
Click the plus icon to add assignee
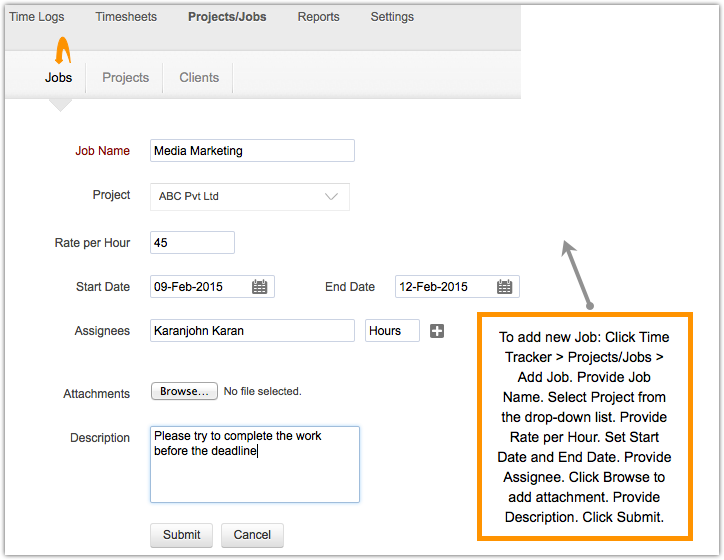point(437,331)
